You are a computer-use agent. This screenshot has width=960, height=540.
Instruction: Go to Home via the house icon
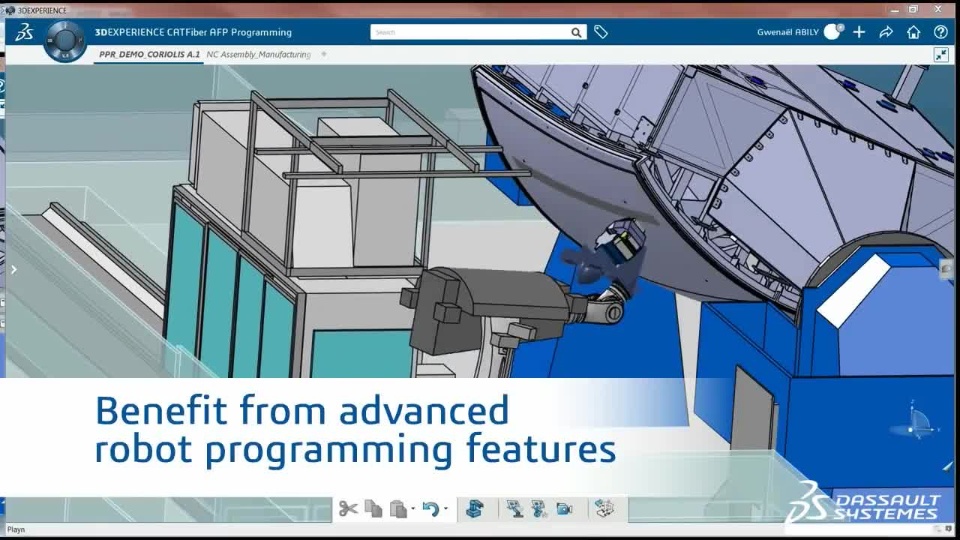click(913, 32)
